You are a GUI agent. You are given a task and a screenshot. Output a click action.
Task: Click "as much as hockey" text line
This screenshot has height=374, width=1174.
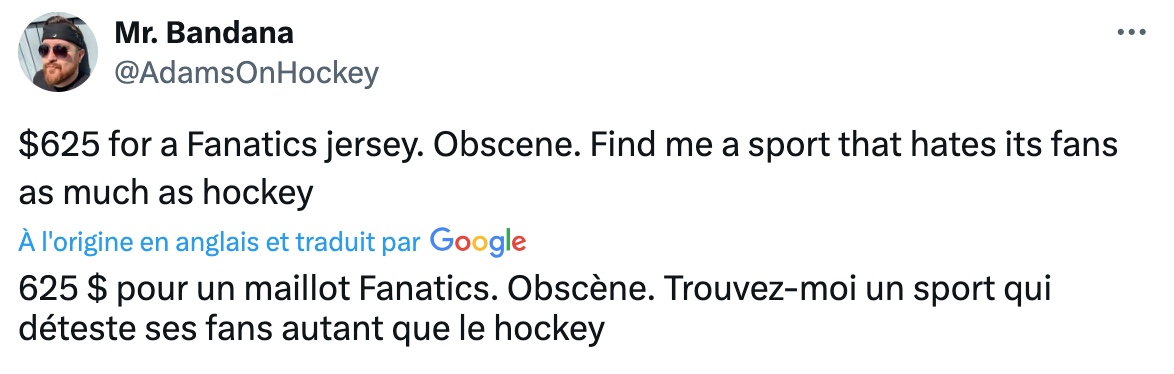coord(165,193)
